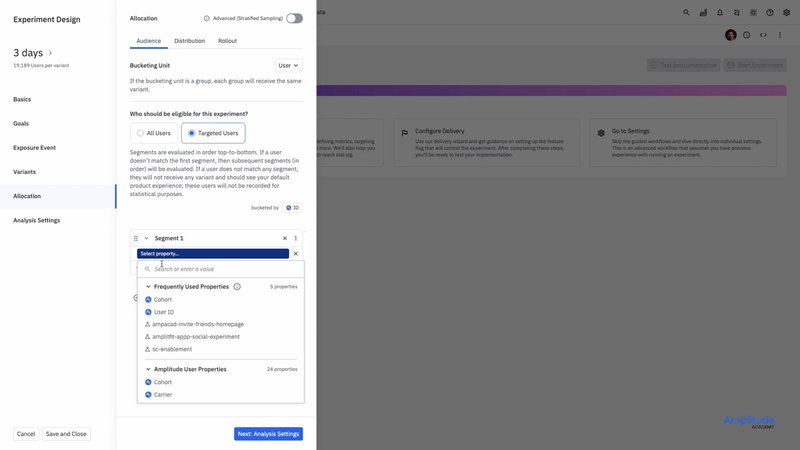Open the Bucketing Unit User dropdown
Screen dimensions: 800x450
(x=288, y=65)
